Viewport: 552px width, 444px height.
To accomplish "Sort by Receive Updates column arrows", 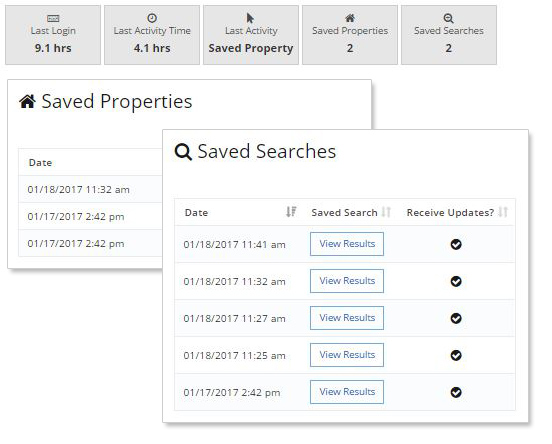I will click(503, 212).
